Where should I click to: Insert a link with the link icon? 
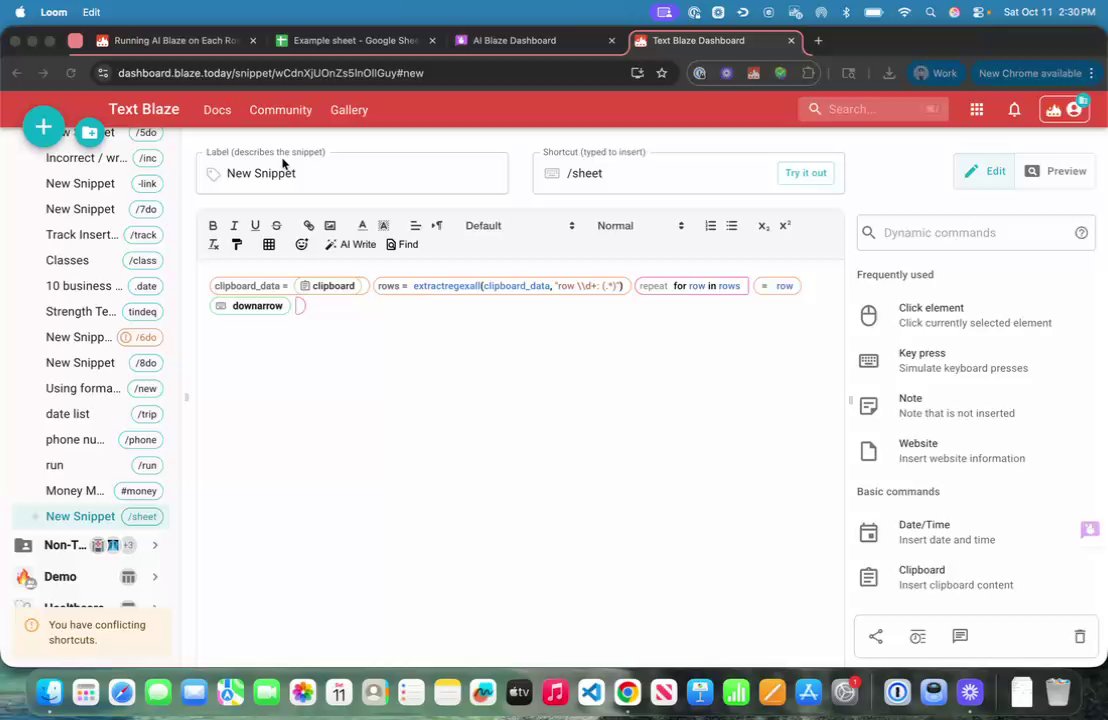pos(309,225)
